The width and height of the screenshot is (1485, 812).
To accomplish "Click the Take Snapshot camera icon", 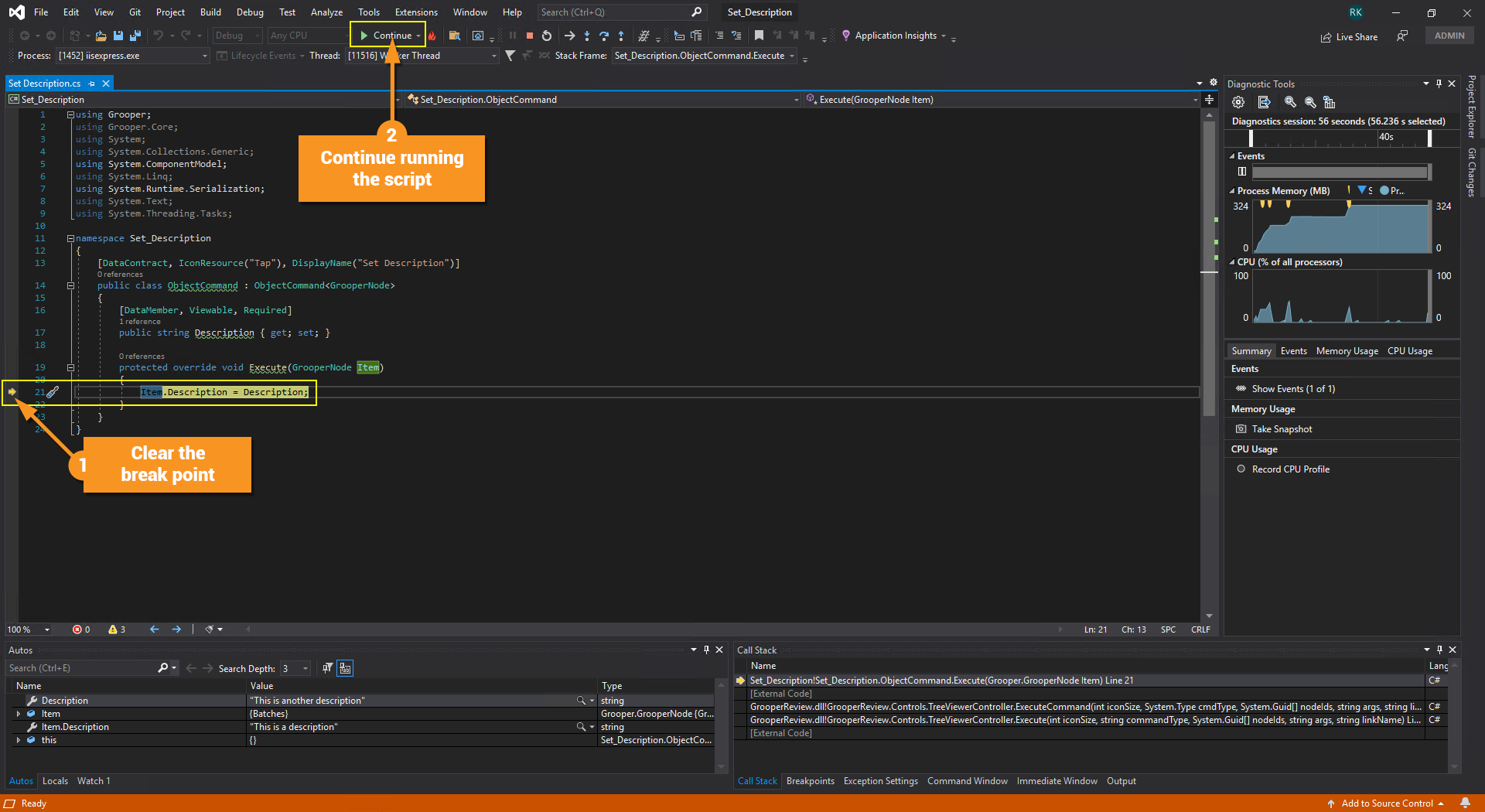I will coord(1241,429).
